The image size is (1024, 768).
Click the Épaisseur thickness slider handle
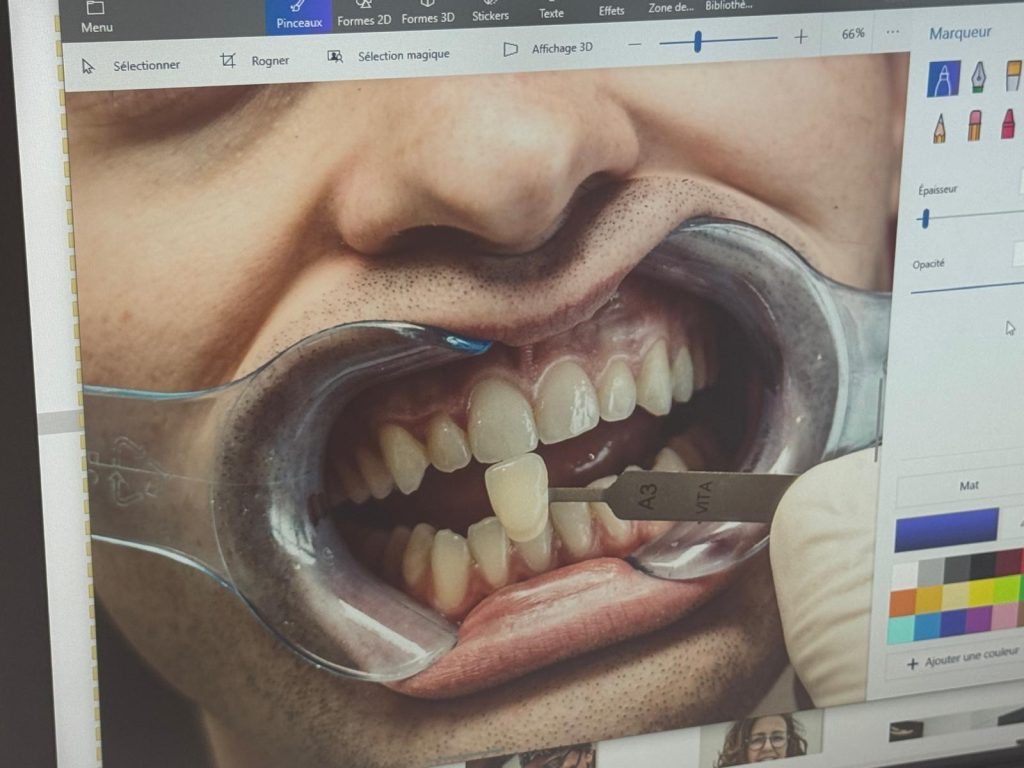tap(924, 219)
